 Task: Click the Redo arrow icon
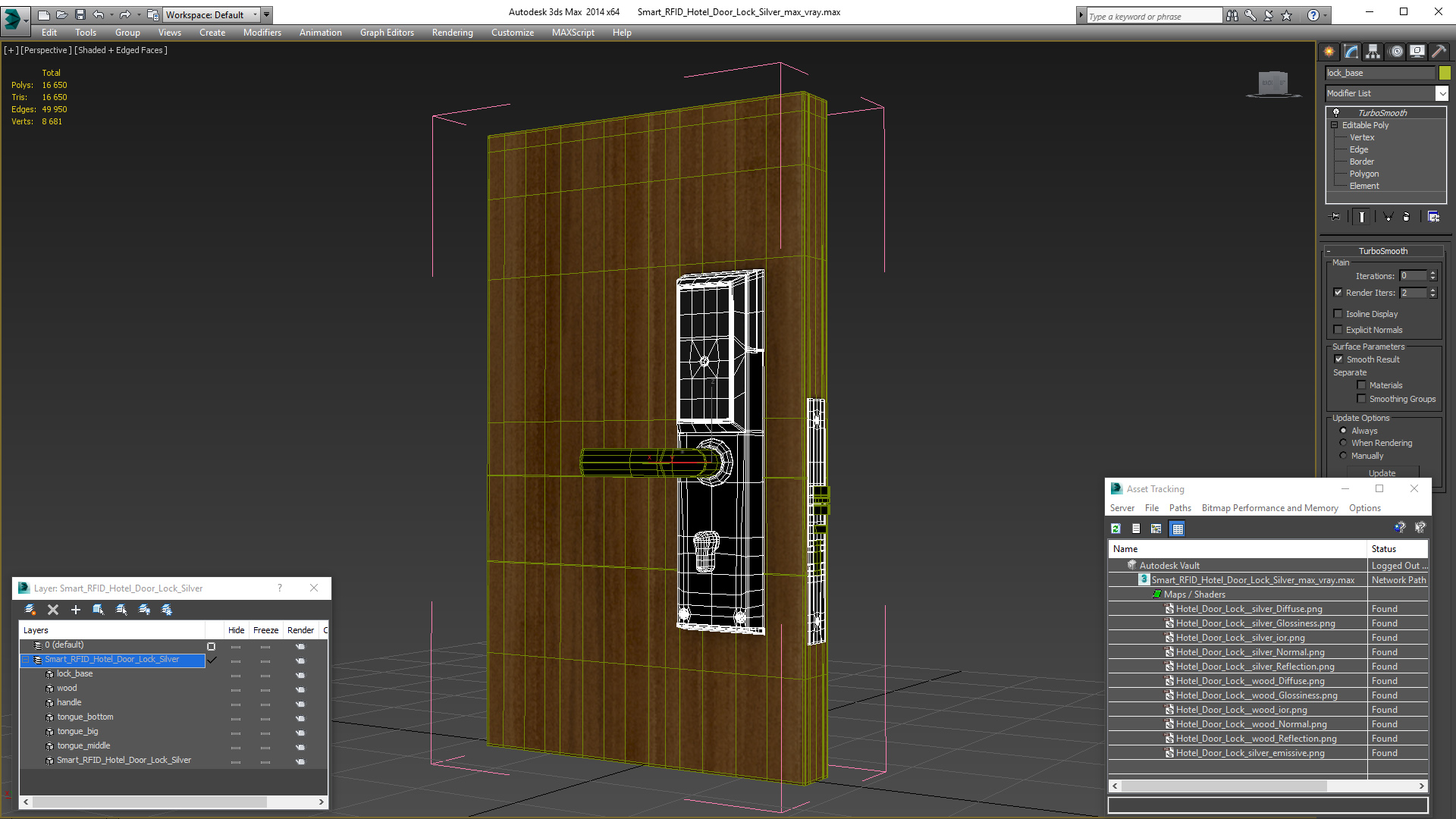coord(125,14)
